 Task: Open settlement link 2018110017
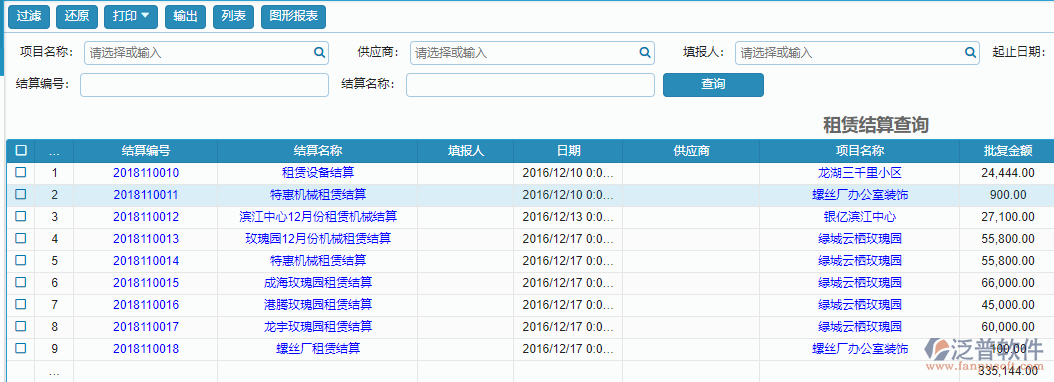(x=146, y=327)
